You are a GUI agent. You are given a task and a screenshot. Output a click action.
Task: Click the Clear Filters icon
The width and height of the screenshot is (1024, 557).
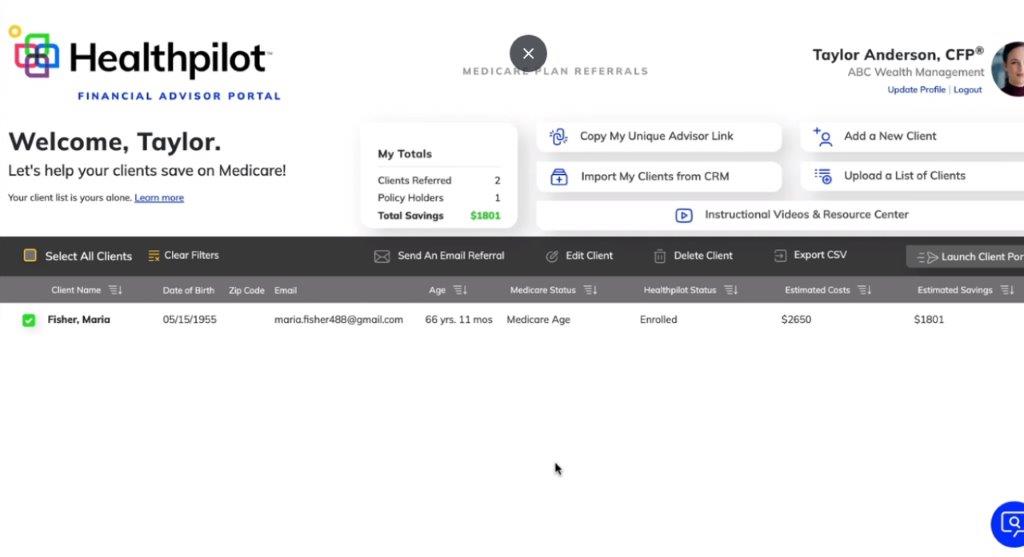(x=153, y=256)
